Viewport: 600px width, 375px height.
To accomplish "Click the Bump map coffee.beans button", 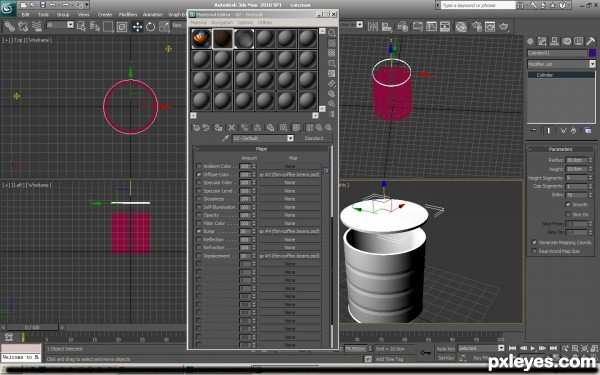I will tap(290, 231).
